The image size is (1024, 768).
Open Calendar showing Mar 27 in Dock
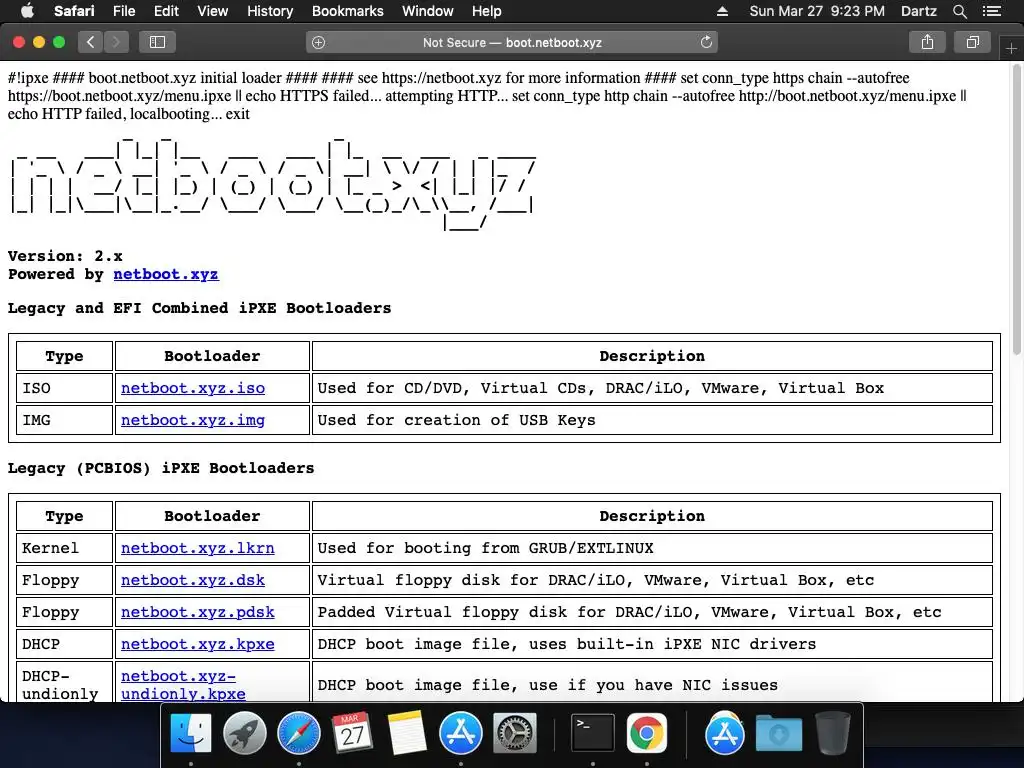(x=353, y=733)
